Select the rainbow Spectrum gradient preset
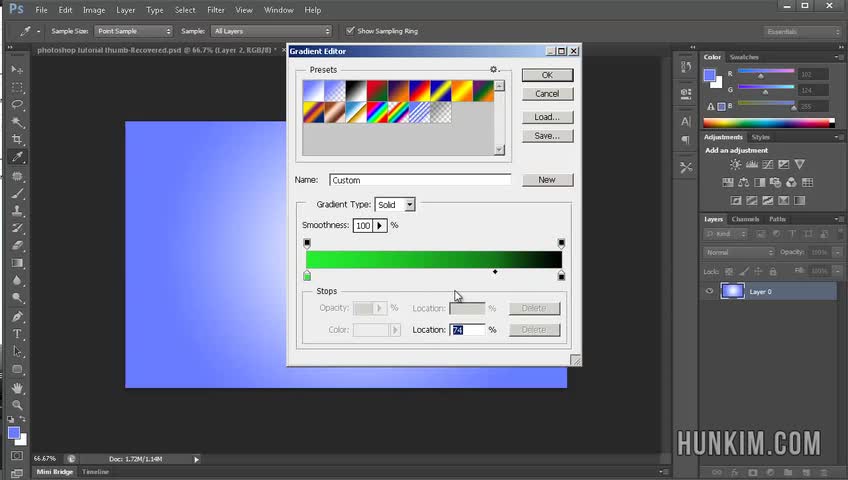The width and height of the screenshot is (848, 480). [x=377, y=112]
